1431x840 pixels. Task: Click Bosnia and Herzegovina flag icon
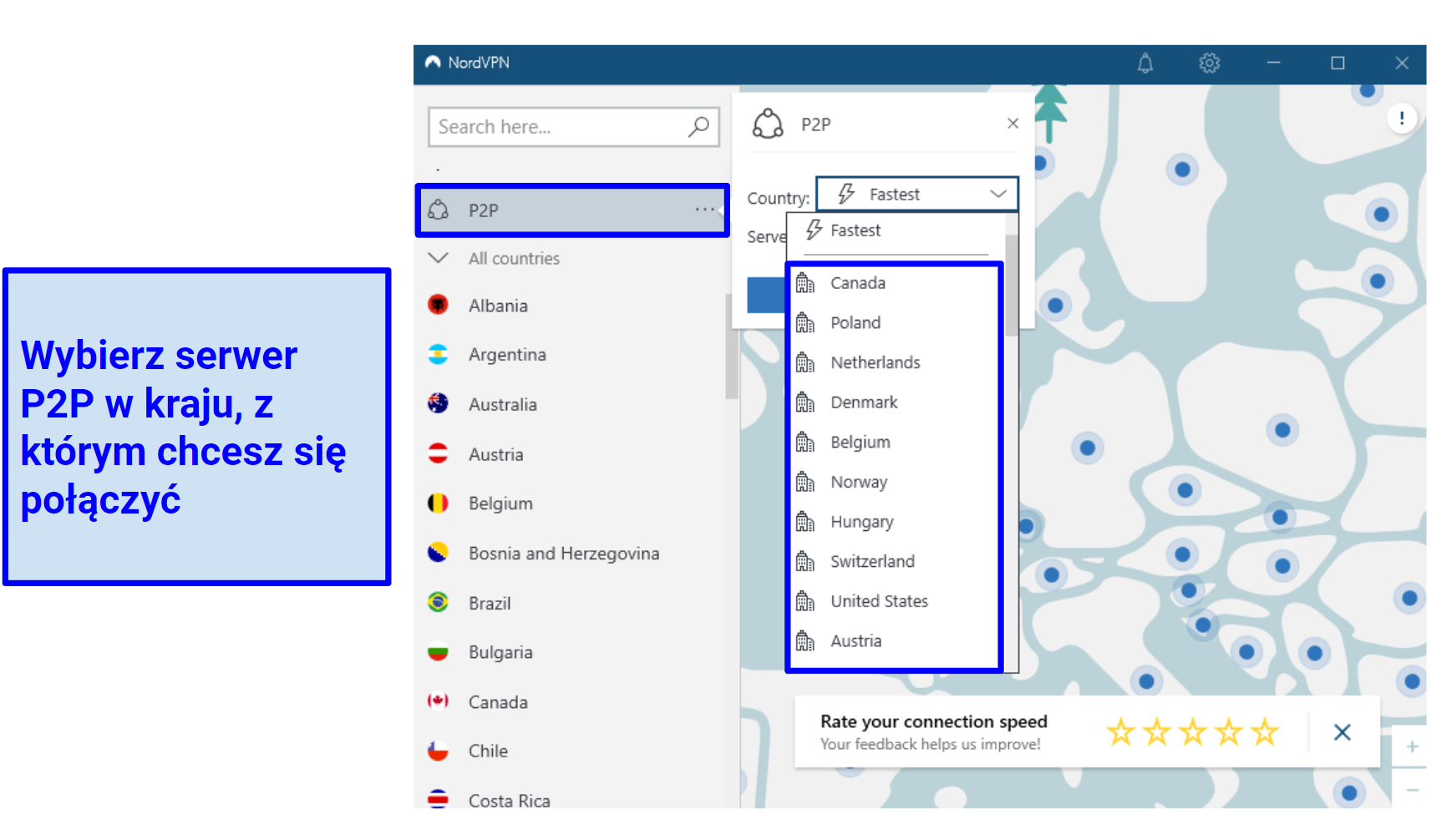[438, 553]
